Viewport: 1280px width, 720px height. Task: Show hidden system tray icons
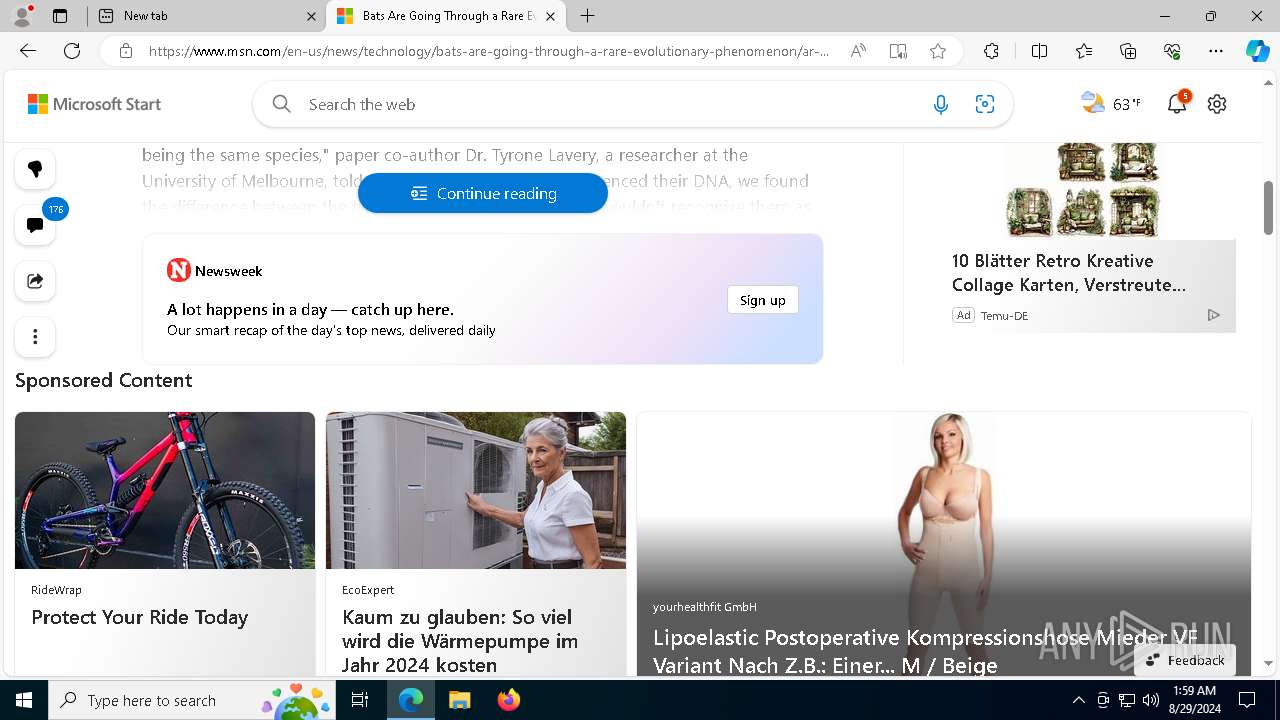coord(1078,700)
